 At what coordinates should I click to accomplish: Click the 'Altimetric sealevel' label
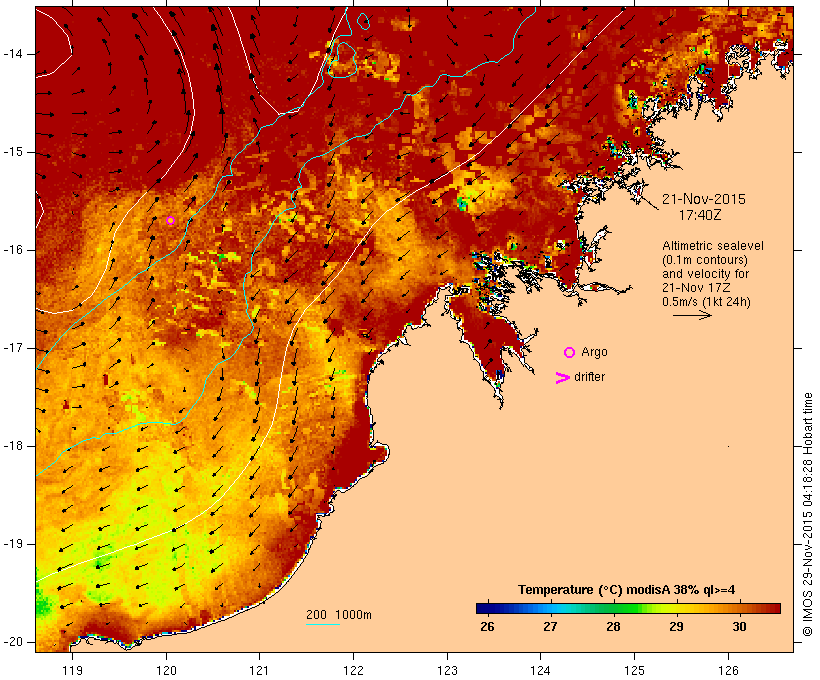pyautogui.click(x=713, y=246)
